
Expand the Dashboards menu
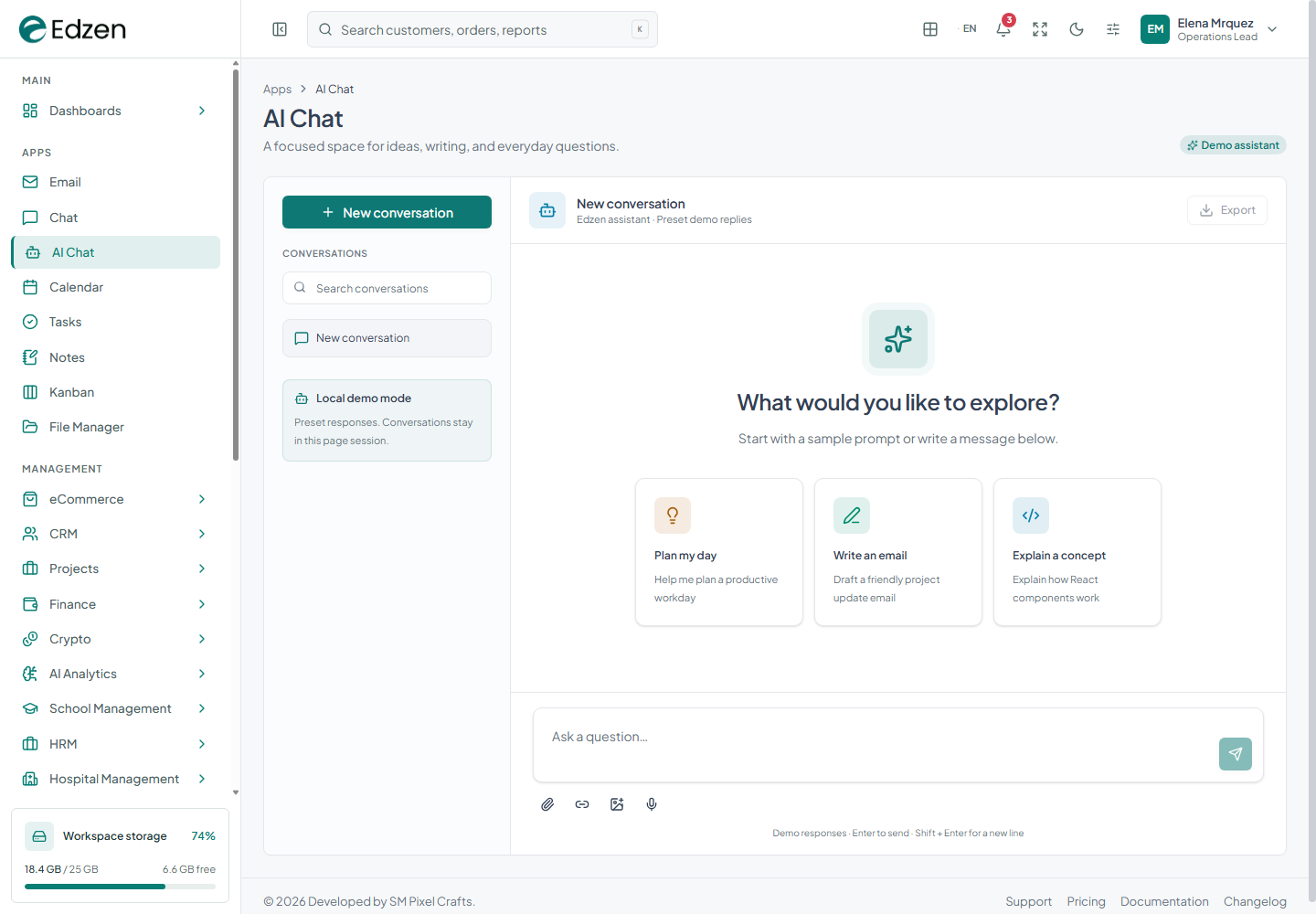pos(115,111)
